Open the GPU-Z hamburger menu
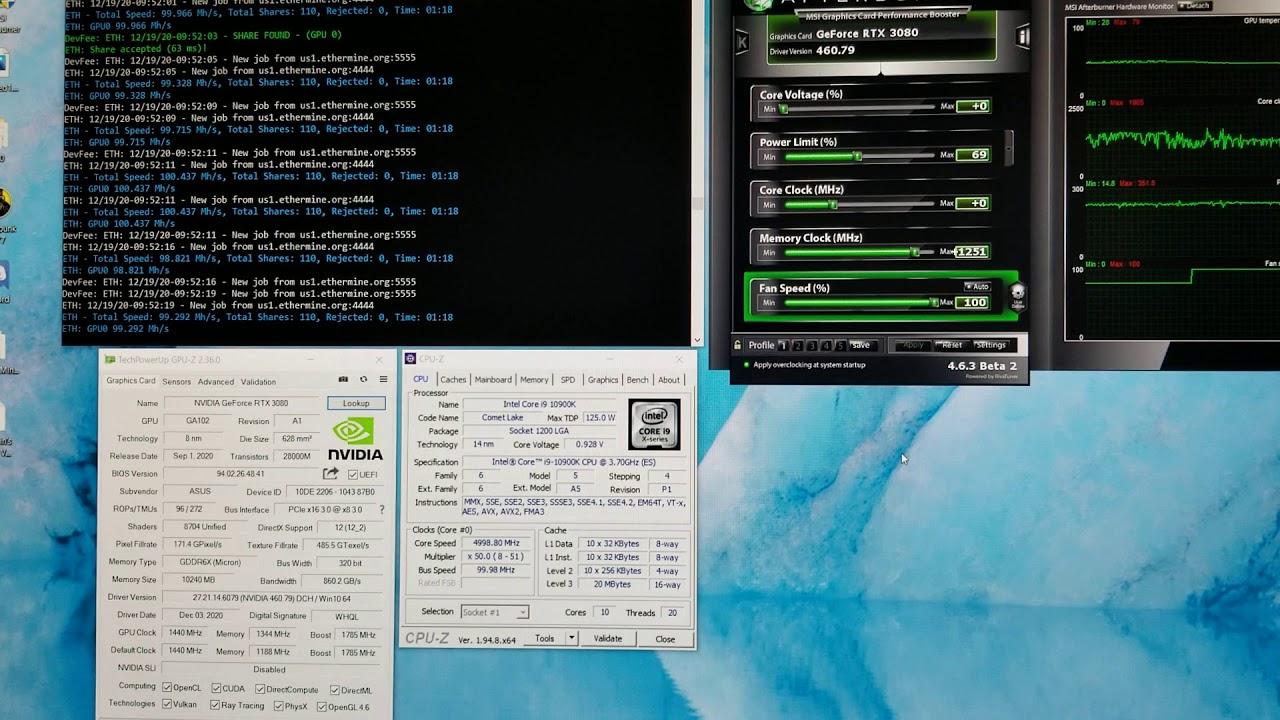The height and width of the screenshot is (720, 1280). pyautogui.click(x=383, y=380)
